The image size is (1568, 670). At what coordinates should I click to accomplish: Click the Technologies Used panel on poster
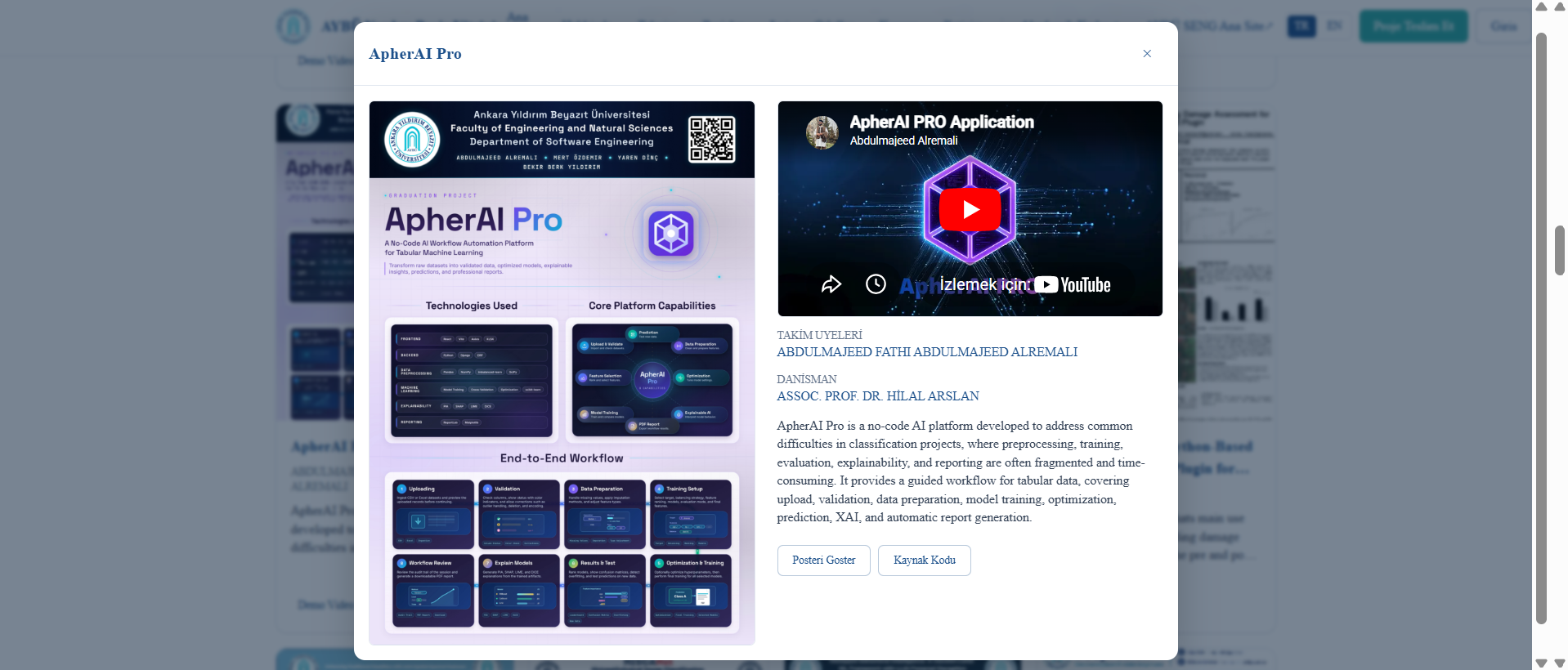(472, 381)
